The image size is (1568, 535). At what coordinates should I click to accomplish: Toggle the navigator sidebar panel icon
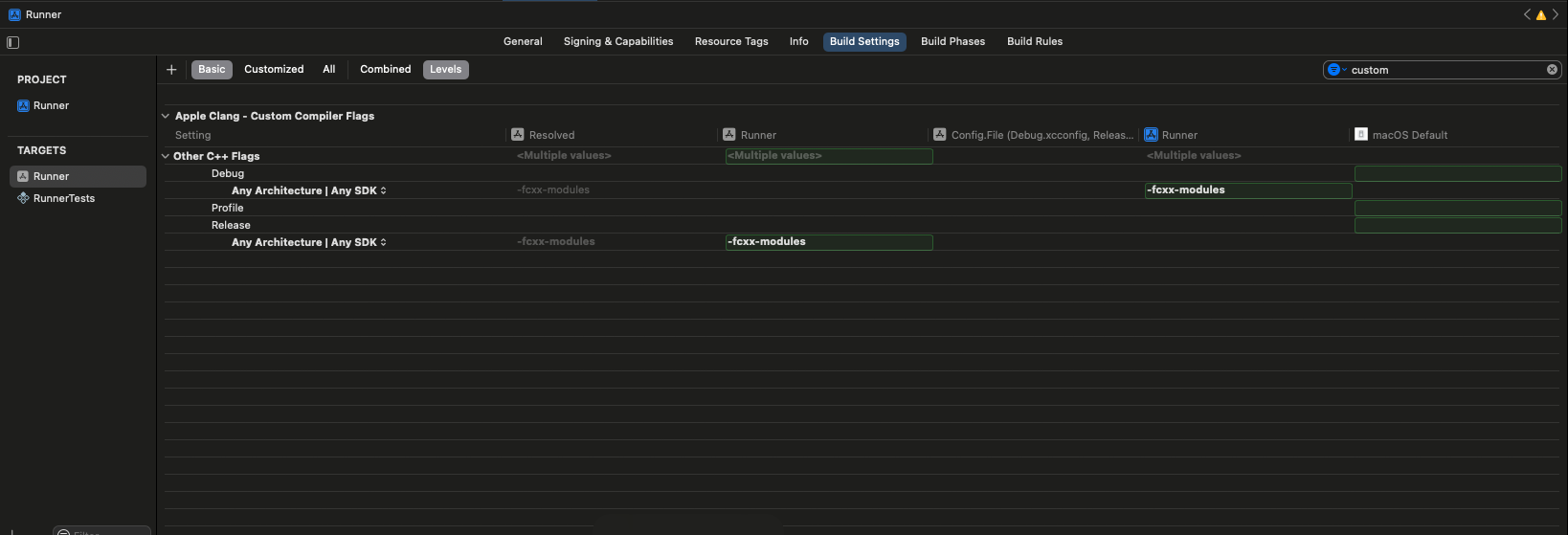click(x=13, y=42)
